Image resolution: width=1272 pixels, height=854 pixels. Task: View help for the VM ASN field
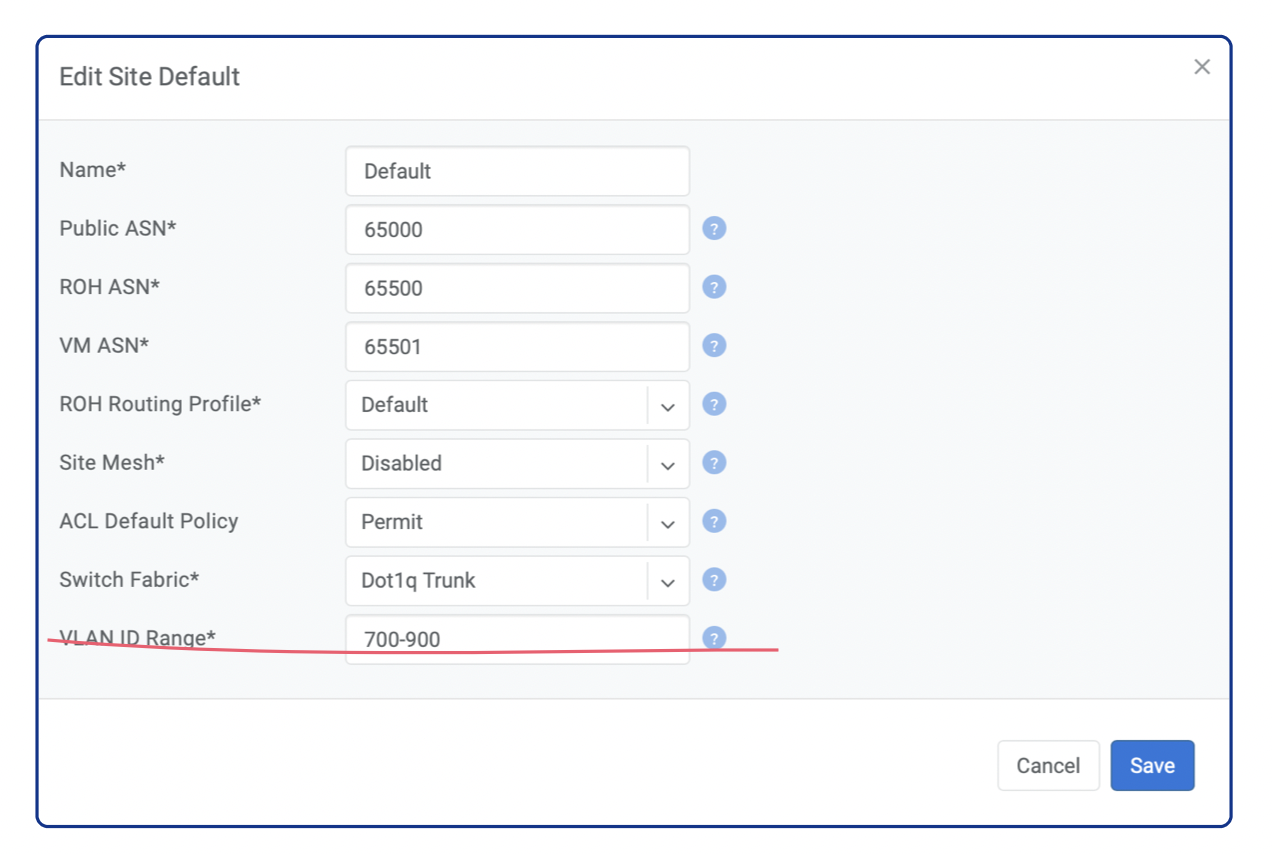[x=713, y=346]
